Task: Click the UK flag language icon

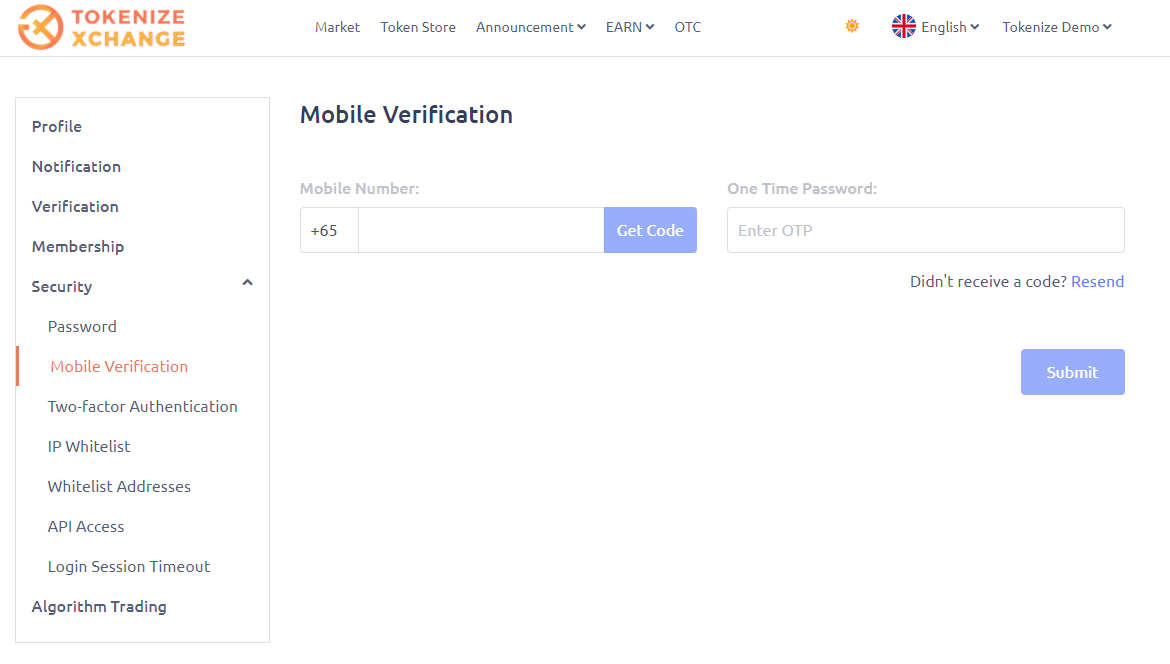Action: pyautogui.click(x=904, y=26)
